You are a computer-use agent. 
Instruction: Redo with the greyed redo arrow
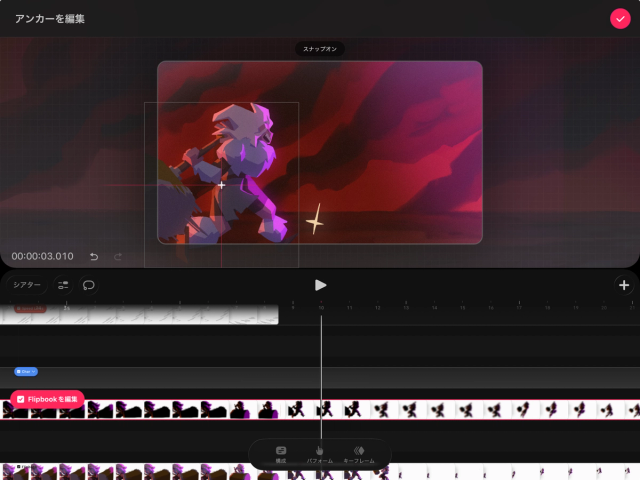118,256
